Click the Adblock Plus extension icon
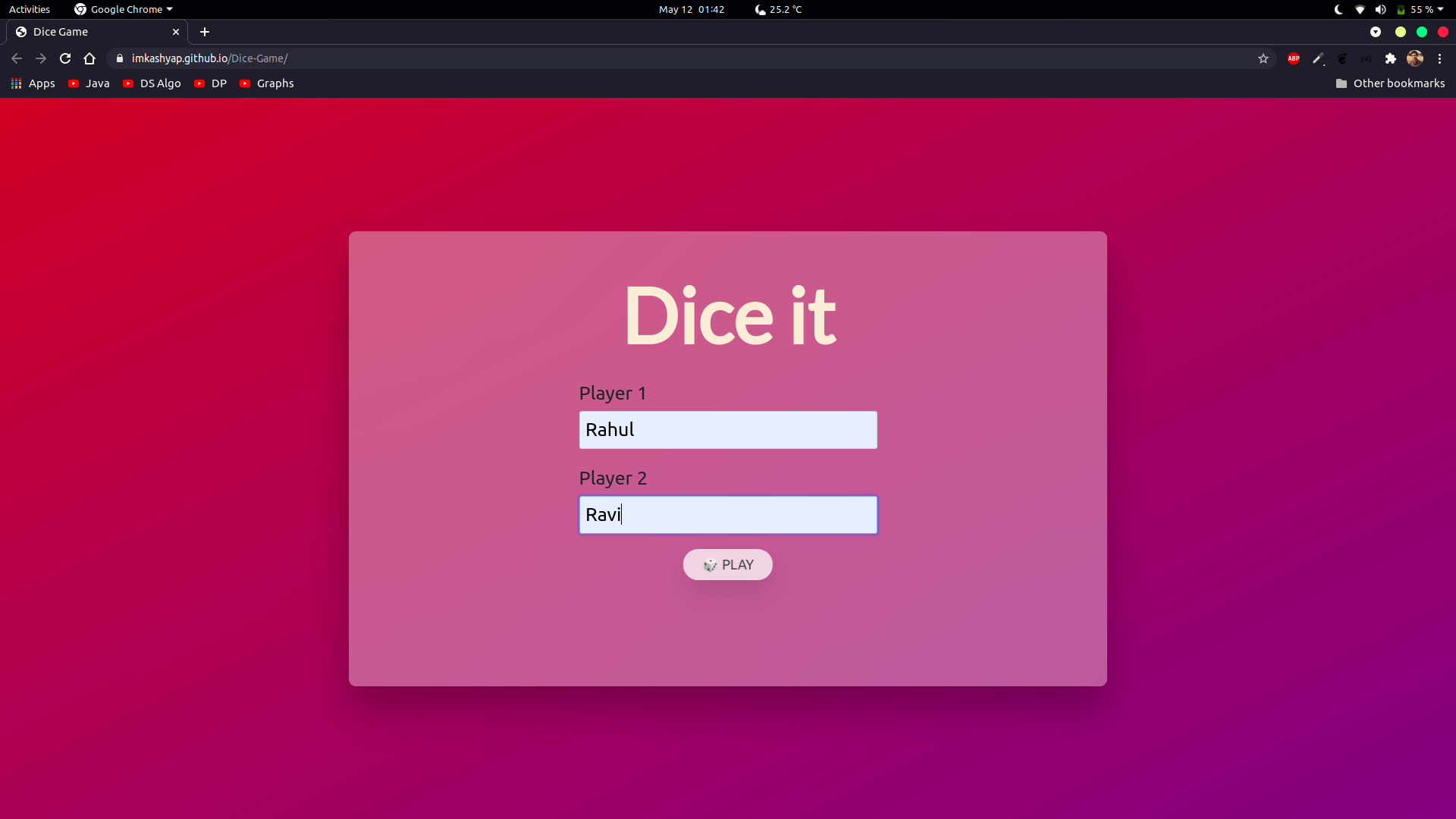Viewport: 1456px width, 819px height. (1294, 58)
